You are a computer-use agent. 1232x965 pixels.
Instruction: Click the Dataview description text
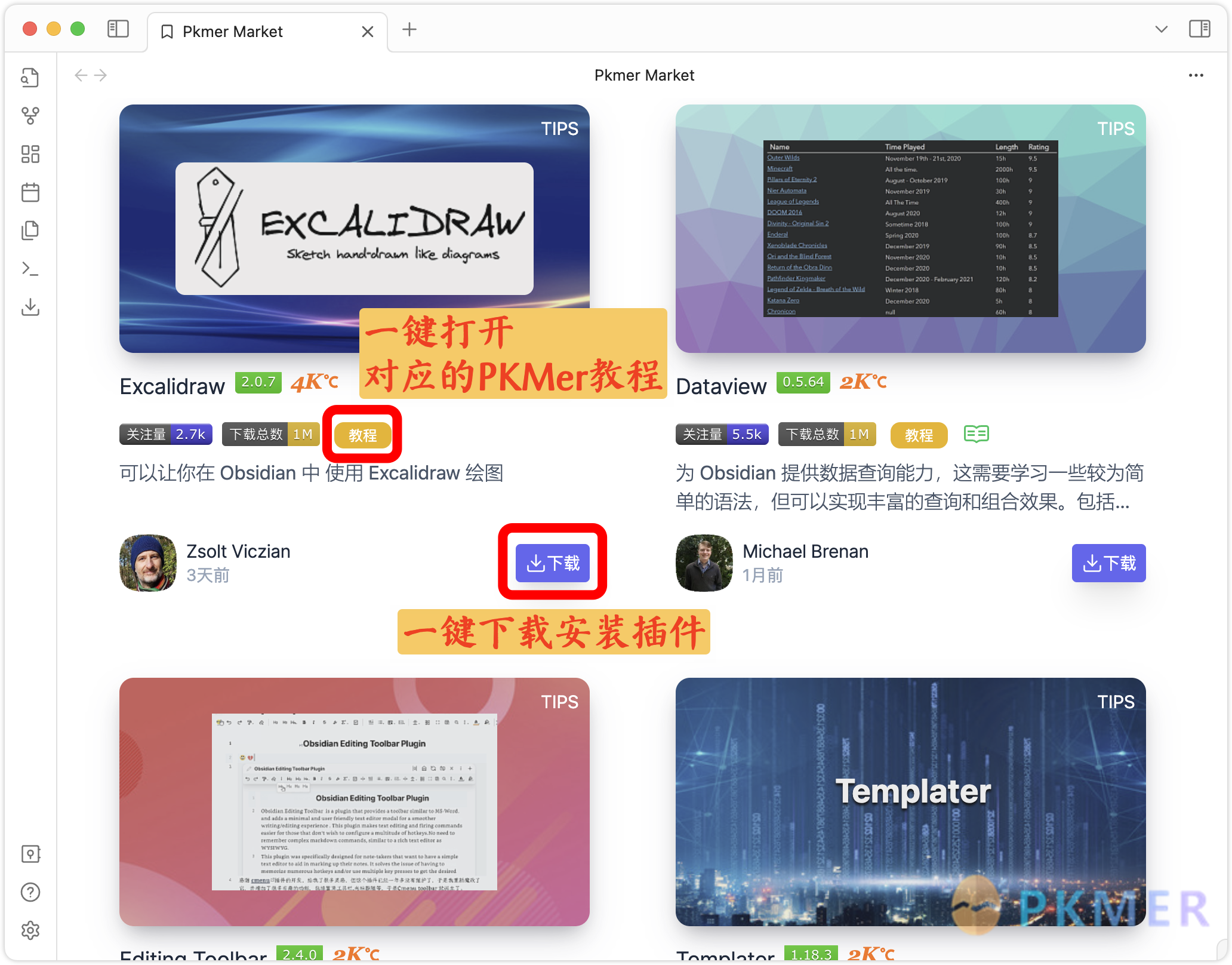click(x=910, y=487)
